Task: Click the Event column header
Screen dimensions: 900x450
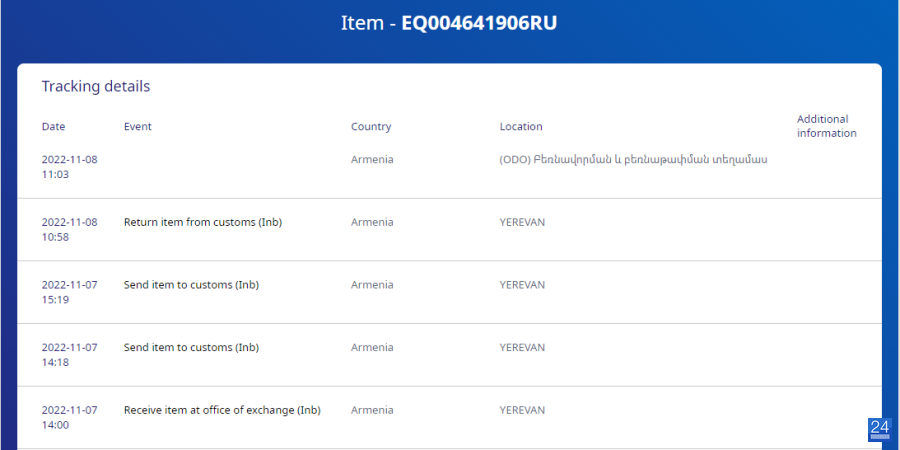Action: coord(138,126)
